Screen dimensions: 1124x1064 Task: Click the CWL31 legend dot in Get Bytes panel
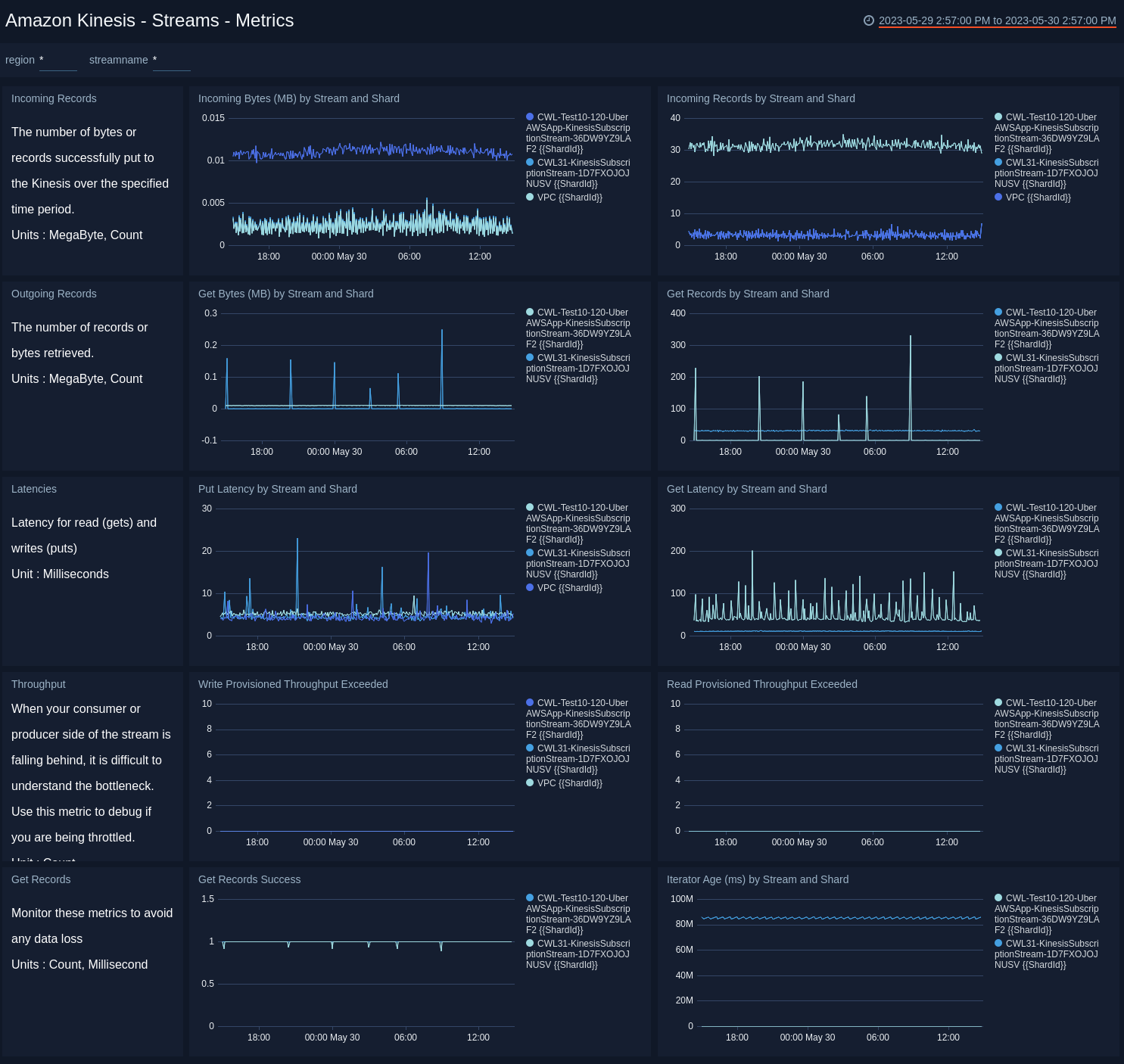click(x=529, y=357)
